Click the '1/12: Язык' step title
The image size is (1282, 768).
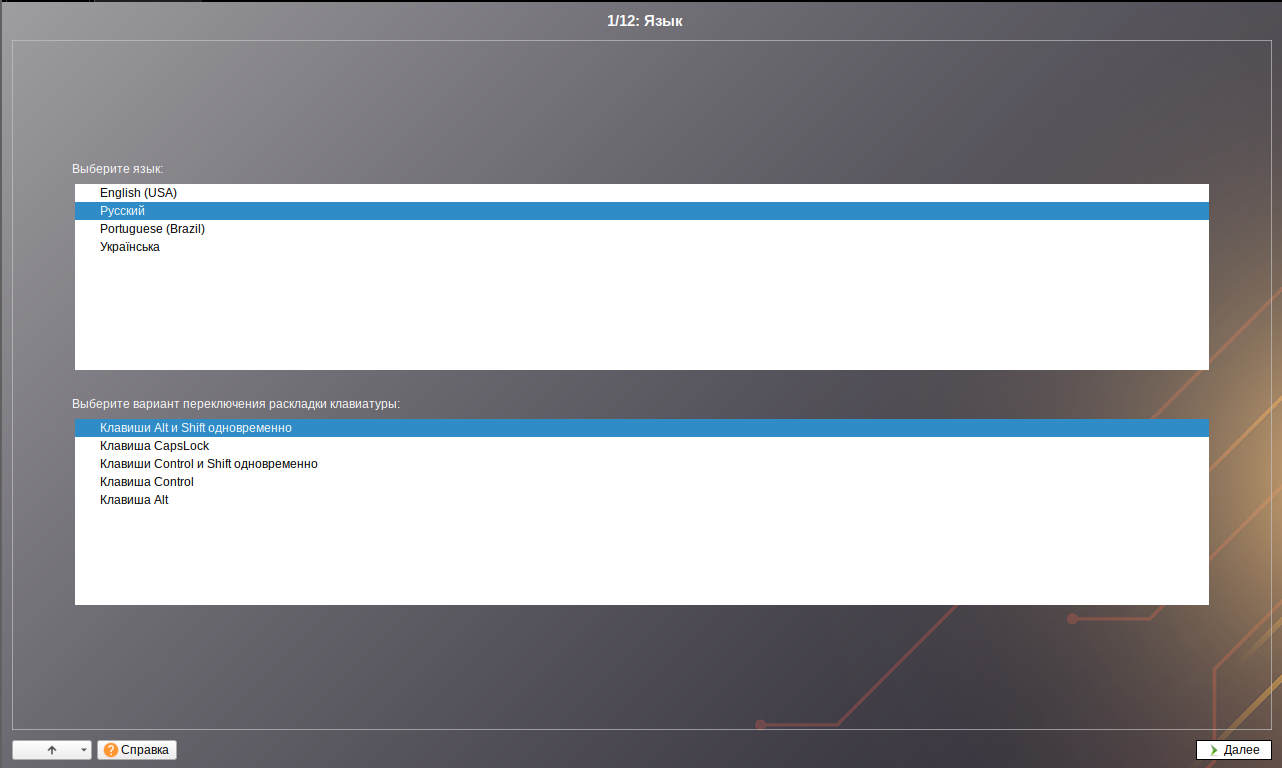point(644,21)
